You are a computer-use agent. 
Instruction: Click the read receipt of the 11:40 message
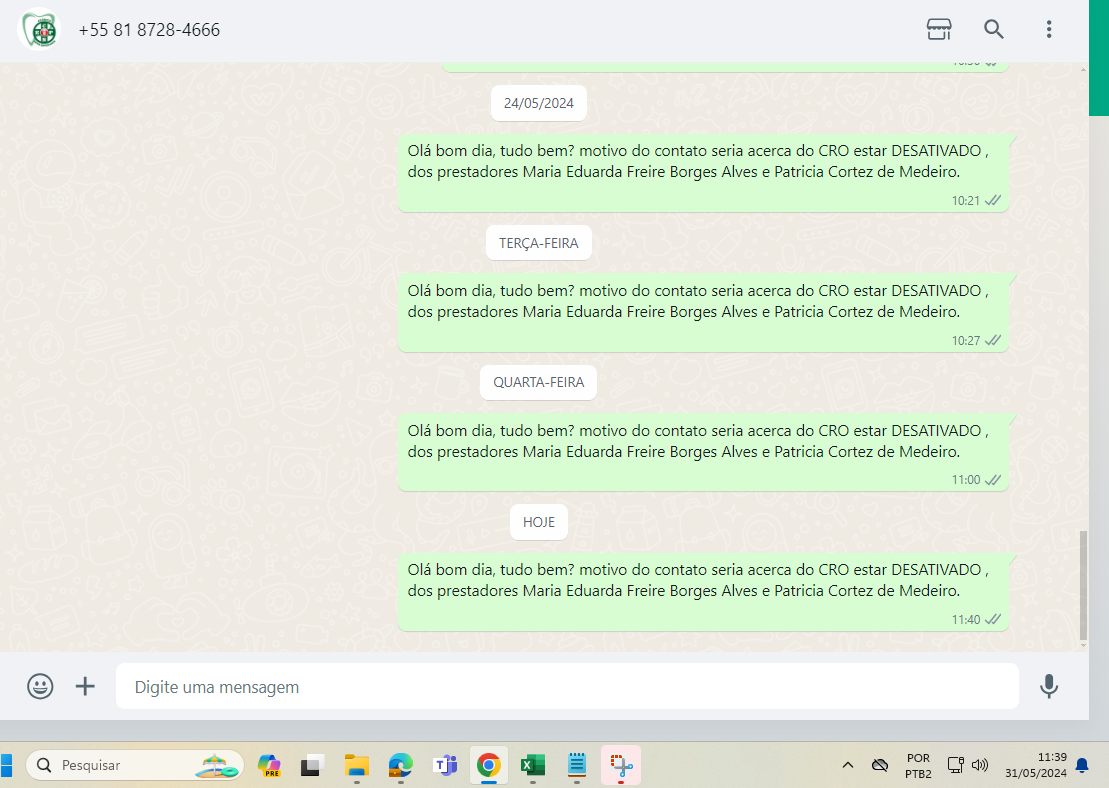point(993,620)
